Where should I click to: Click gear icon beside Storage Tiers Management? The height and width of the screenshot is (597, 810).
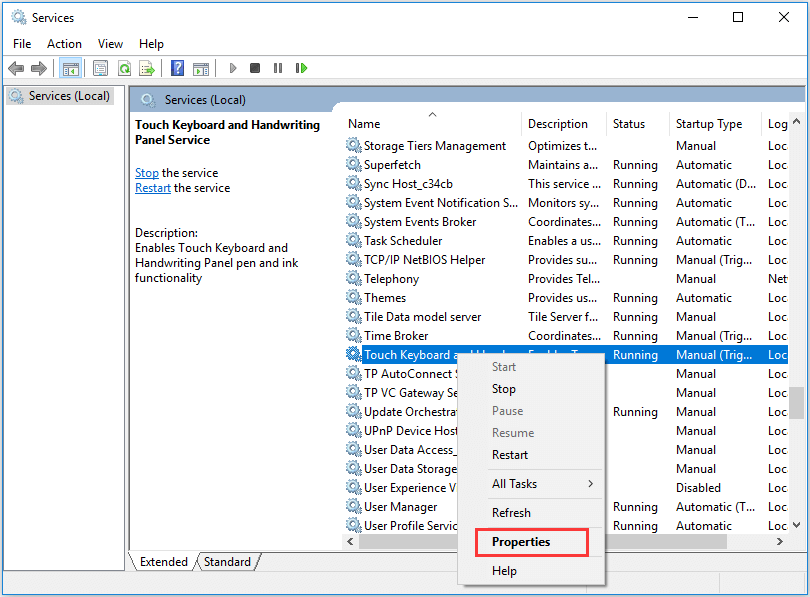(x=353, y=146)
